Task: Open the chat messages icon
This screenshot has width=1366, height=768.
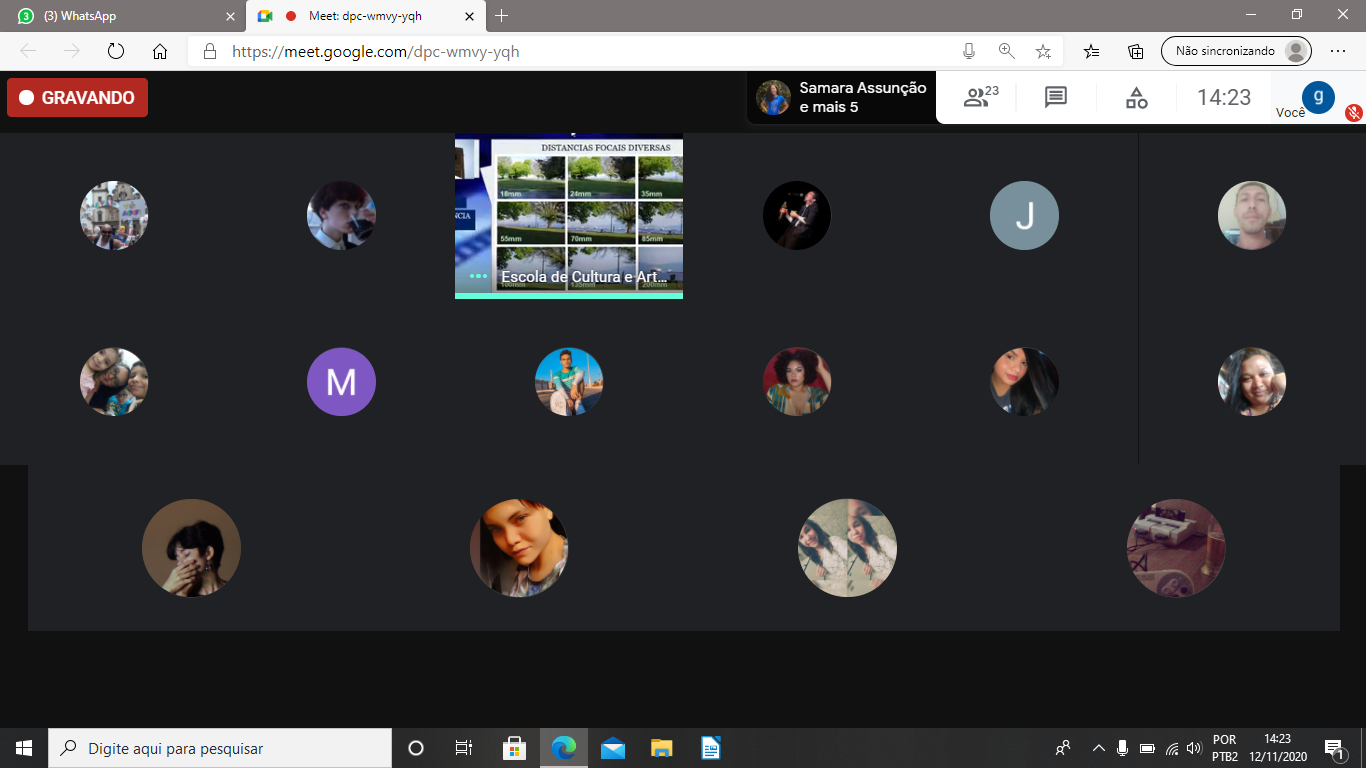Action: click(1056, 97)
